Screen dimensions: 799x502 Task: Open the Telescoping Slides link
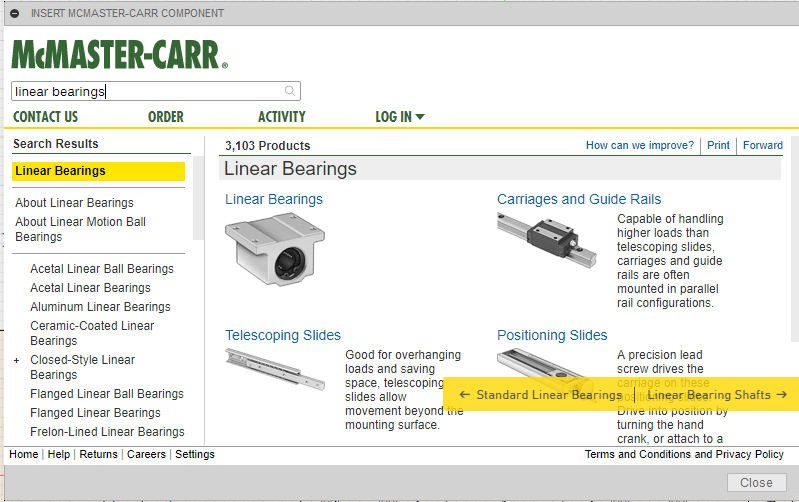(x=283, y=335)
